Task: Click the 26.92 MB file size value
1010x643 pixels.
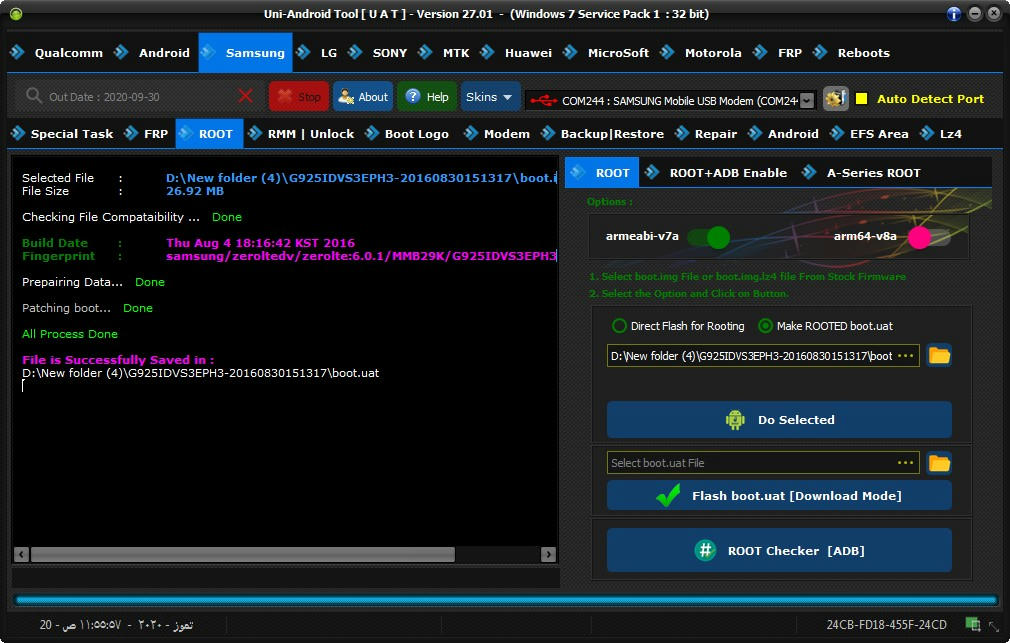Action: point(195,191)
